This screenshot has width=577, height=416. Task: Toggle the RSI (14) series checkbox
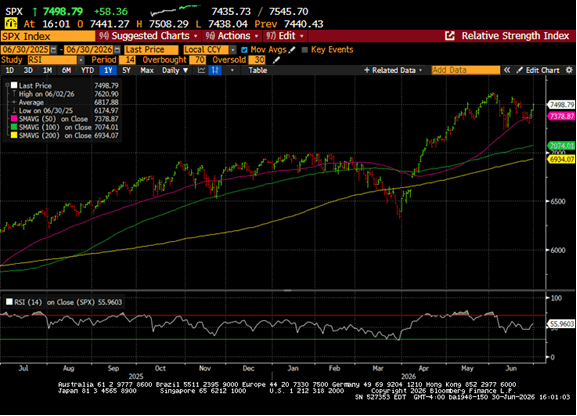[x=9, y=302]
